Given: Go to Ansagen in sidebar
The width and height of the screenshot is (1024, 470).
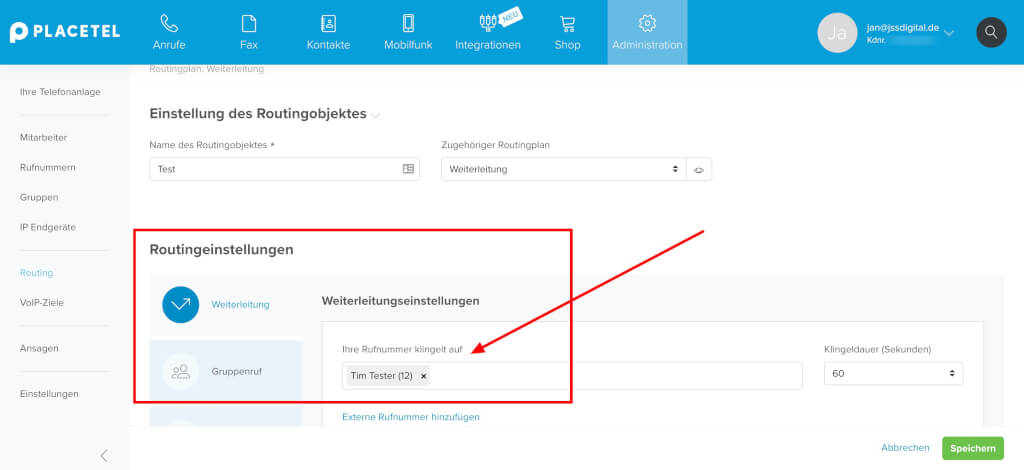Looking at the screenshot, I should click(x=39, y=349).
